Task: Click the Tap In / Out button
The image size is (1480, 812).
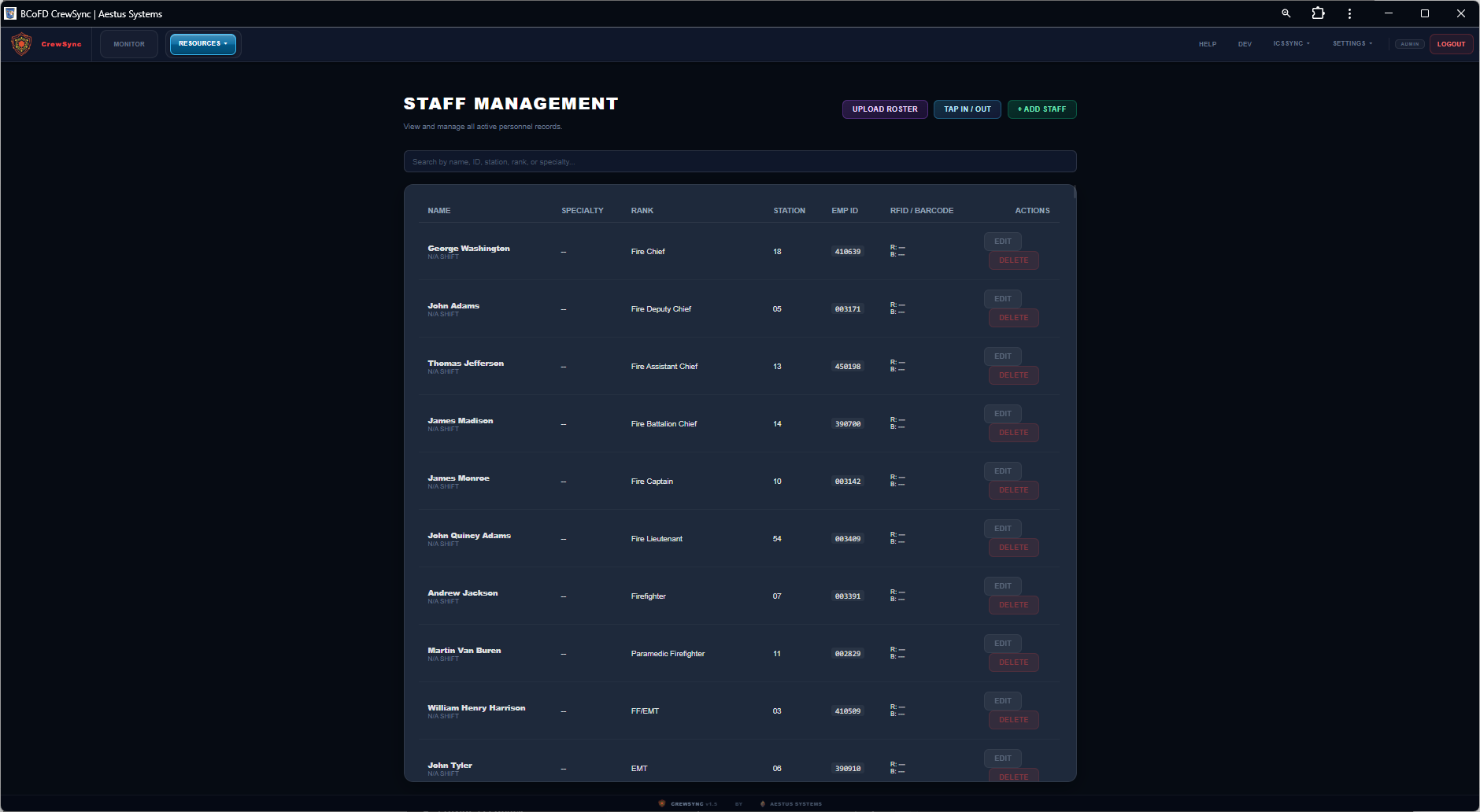Action: coord(967,109)
